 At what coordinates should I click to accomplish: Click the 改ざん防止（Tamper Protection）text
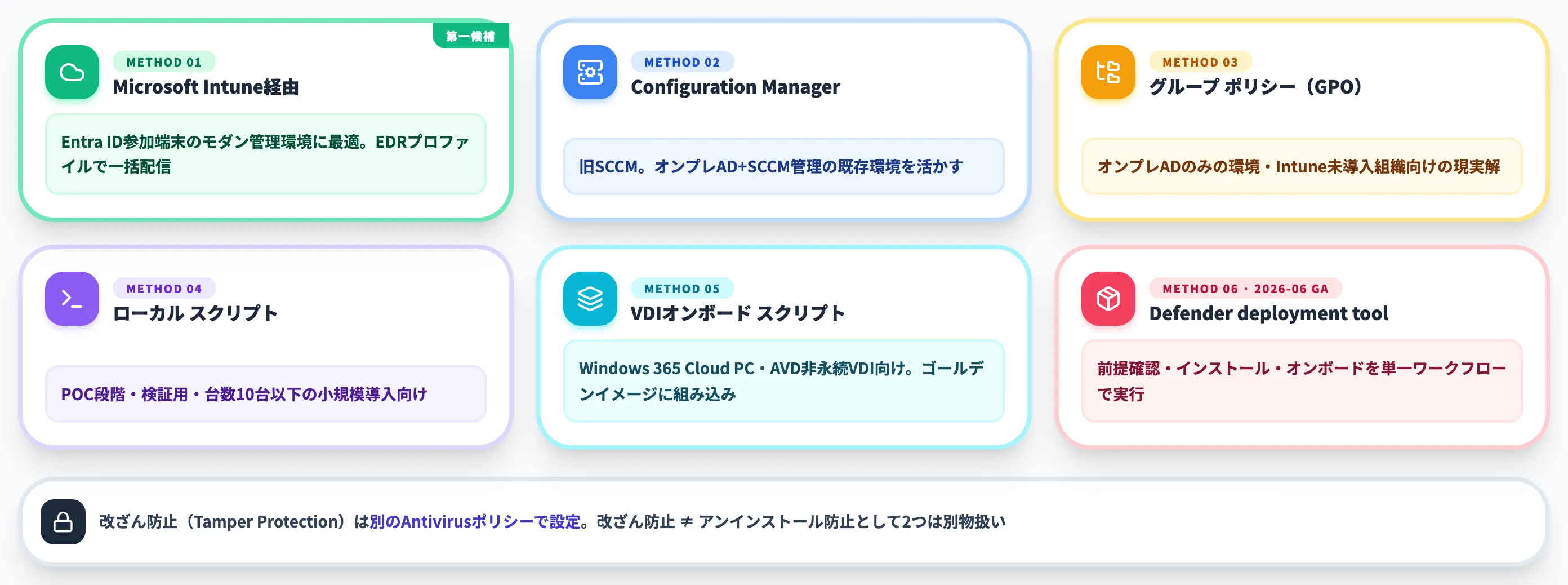click(226, 522)
